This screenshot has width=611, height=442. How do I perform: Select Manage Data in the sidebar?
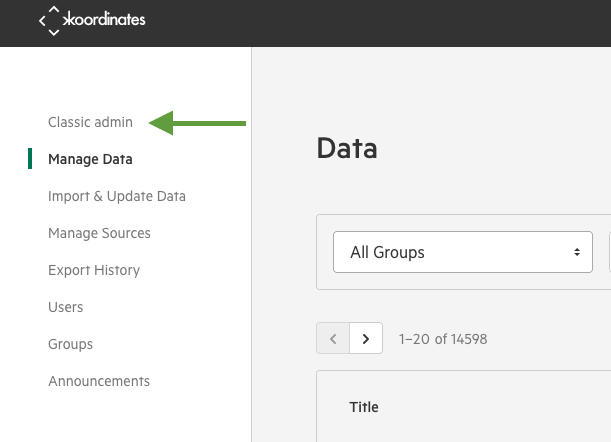click(x=90, y=159)
